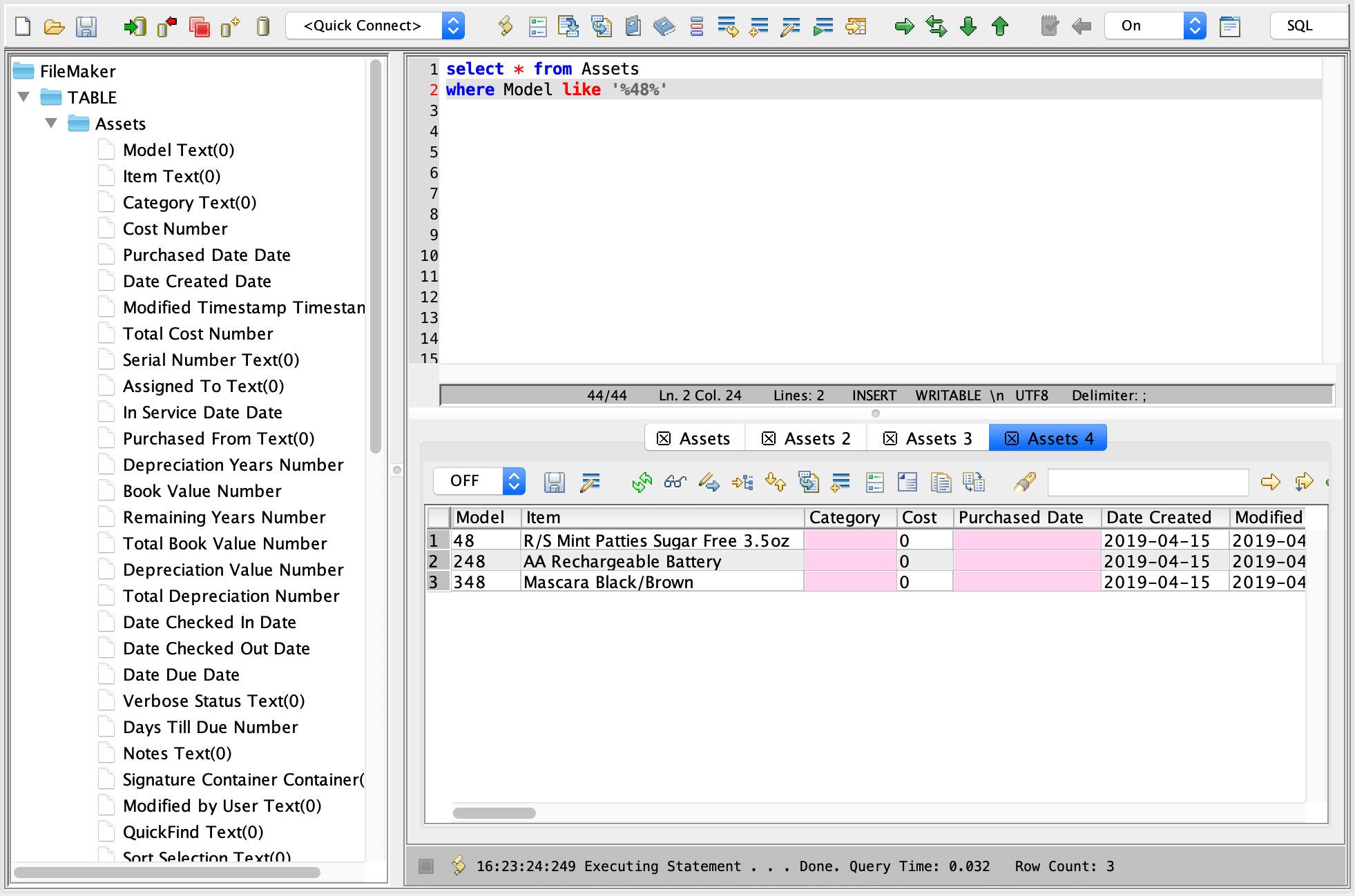
Task: Open an existing SQL file
Action: [54, 26]
